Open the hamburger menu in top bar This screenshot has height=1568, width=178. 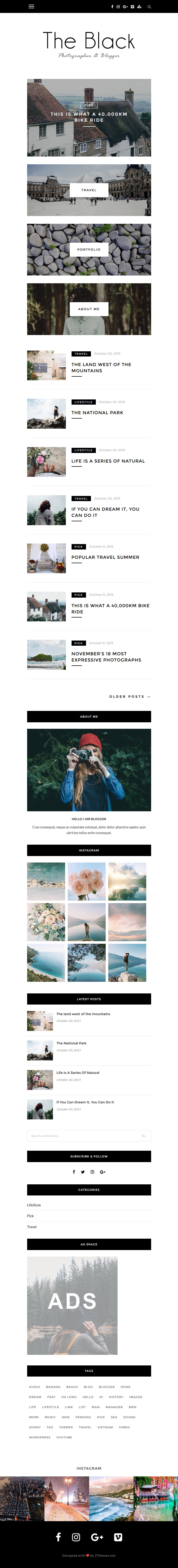click(32, 7)
